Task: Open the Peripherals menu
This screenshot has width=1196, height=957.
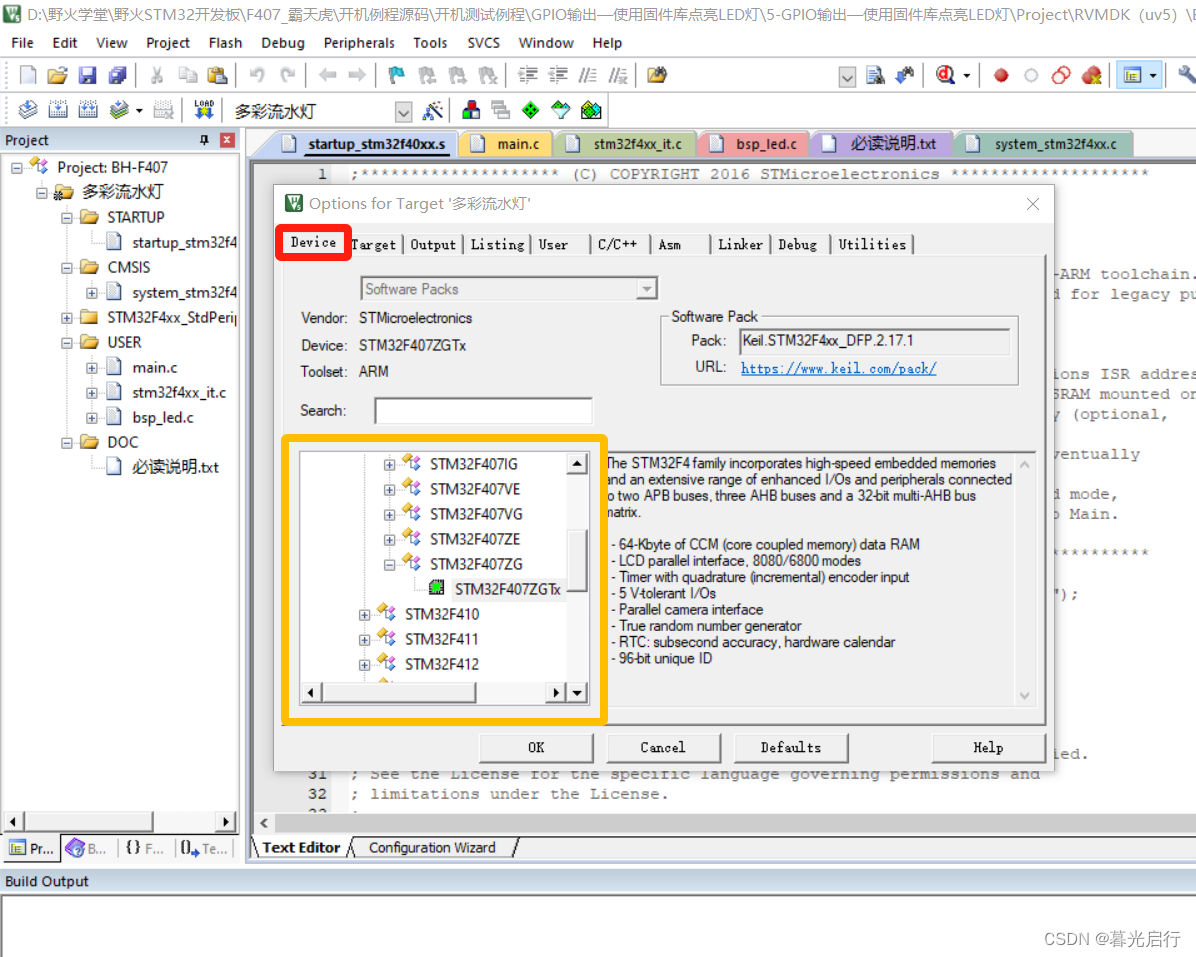Action: [358, 43]
